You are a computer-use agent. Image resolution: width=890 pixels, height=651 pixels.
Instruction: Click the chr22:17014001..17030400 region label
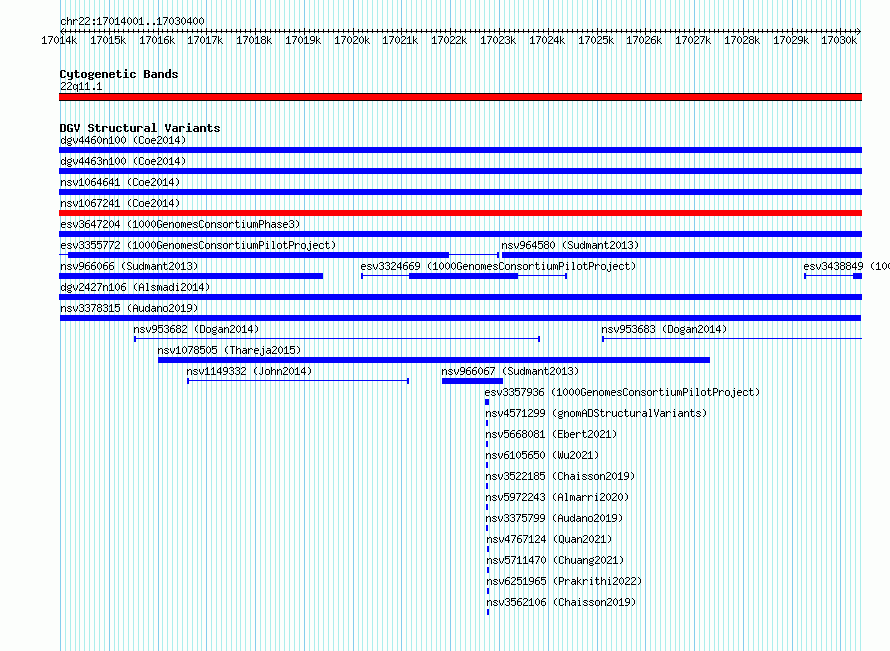pyautogui.click(x=132, y=21)
